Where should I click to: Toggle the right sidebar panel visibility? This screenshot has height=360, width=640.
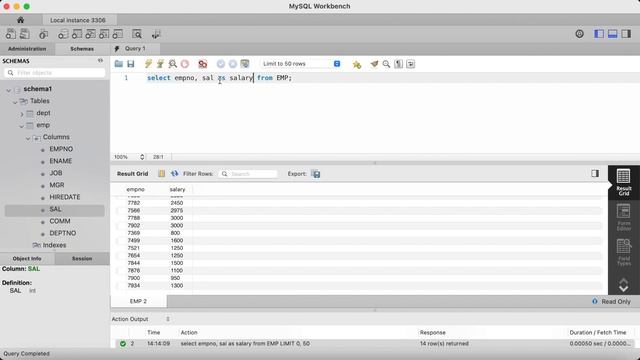(x=626, y=34)
